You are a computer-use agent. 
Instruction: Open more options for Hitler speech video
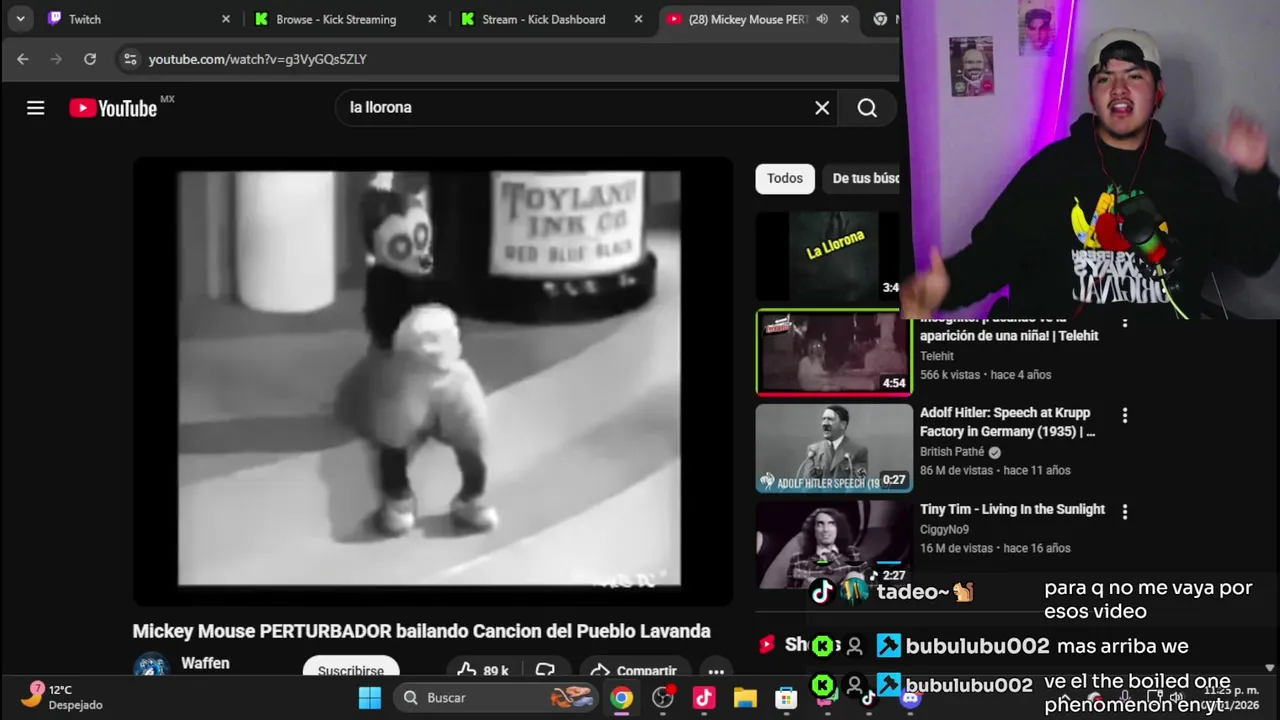click(1125, 415)
